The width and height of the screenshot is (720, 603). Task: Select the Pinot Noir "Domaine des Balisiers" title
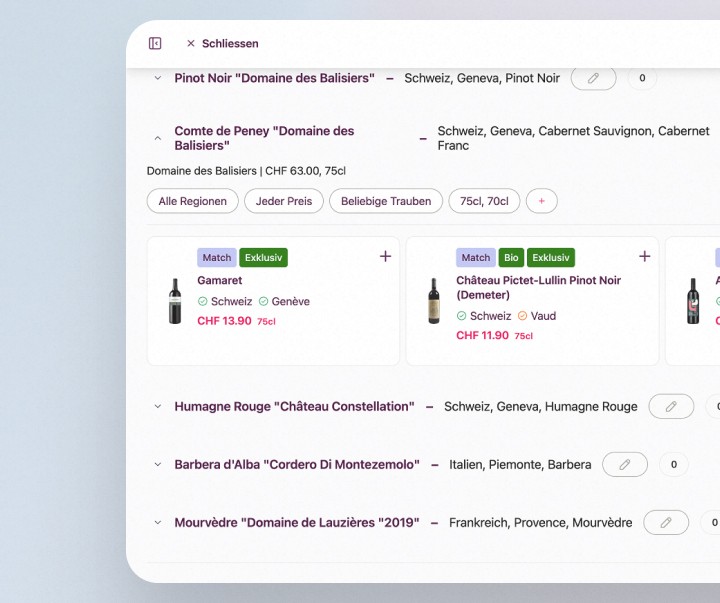pyautogui.click(x=275, y=78)
